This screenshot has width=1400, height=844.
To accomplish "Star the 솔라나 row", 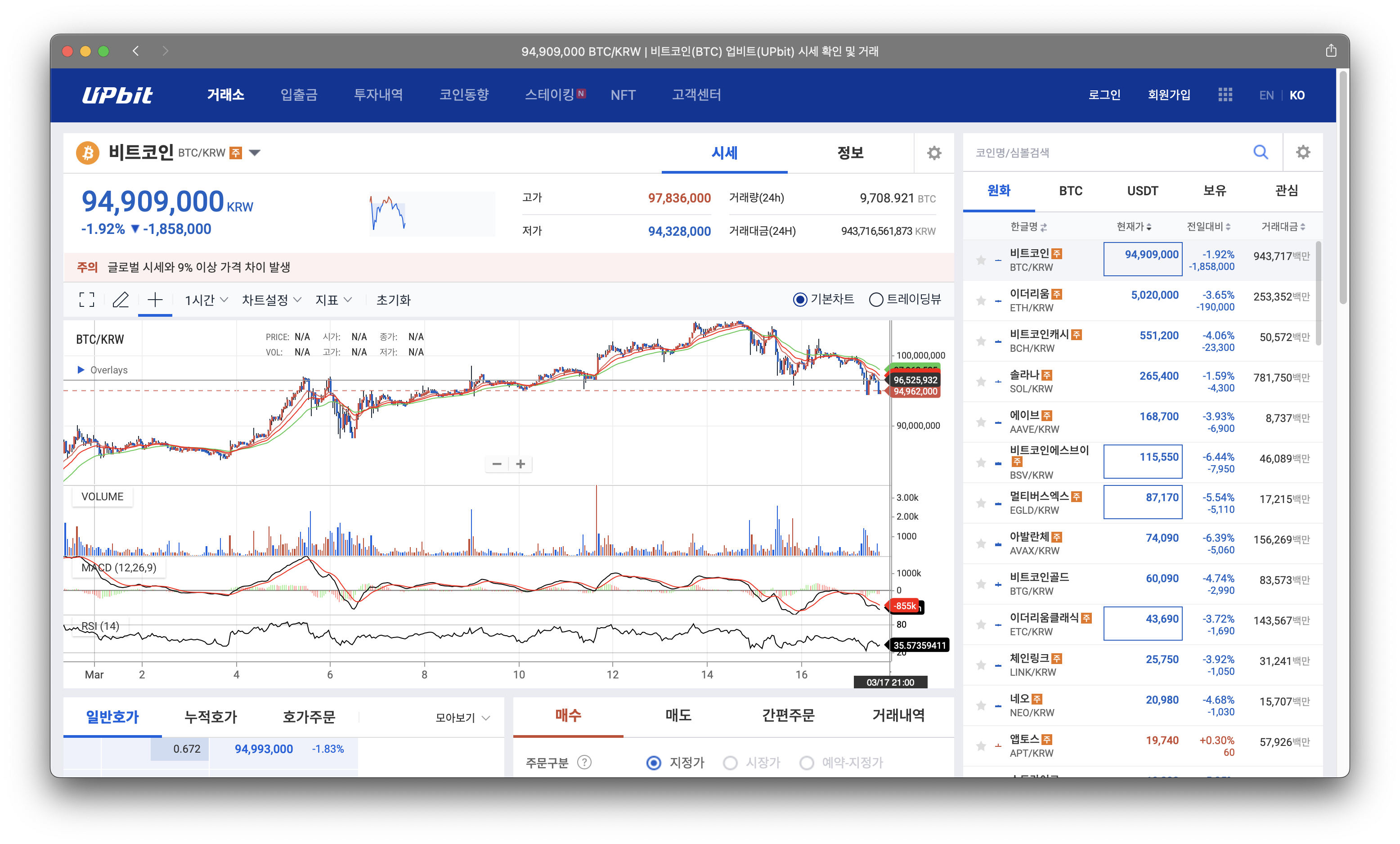I will pos(981,382).
